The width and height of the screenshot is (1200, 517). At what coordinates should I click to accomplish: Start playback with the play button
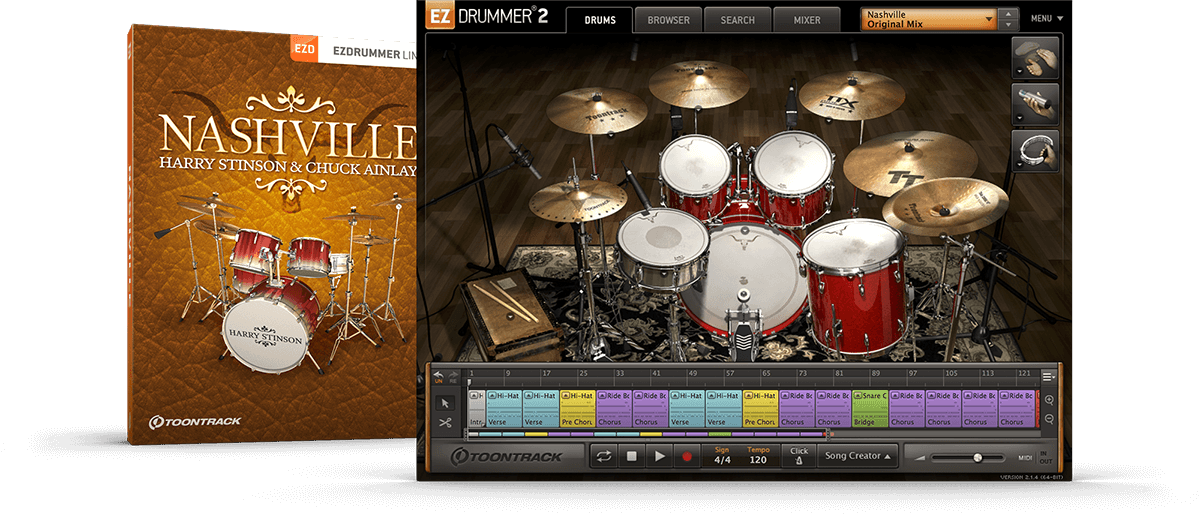pos(658,456)
